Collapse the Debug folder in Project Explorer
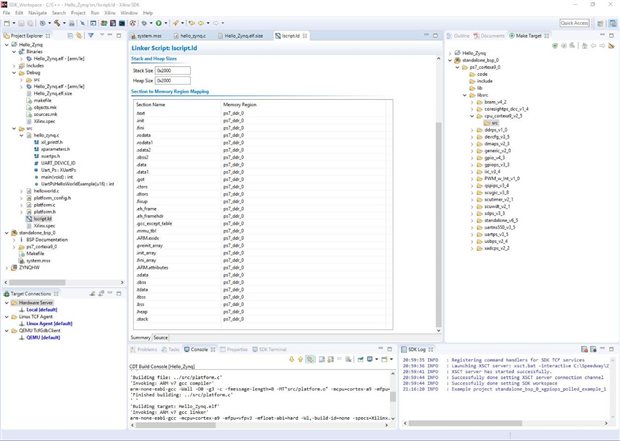Screen dimensions: 620x441 click(x=15, y=73)
